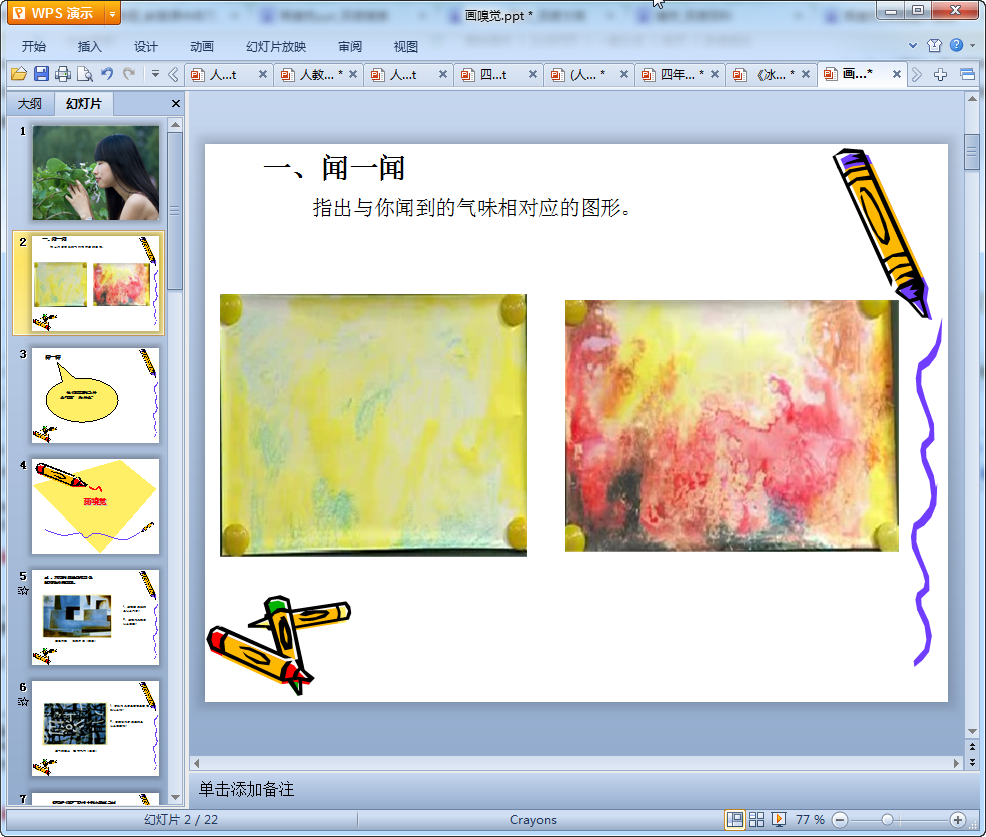Open the 动画 ribbon tab

coord(202,47)
